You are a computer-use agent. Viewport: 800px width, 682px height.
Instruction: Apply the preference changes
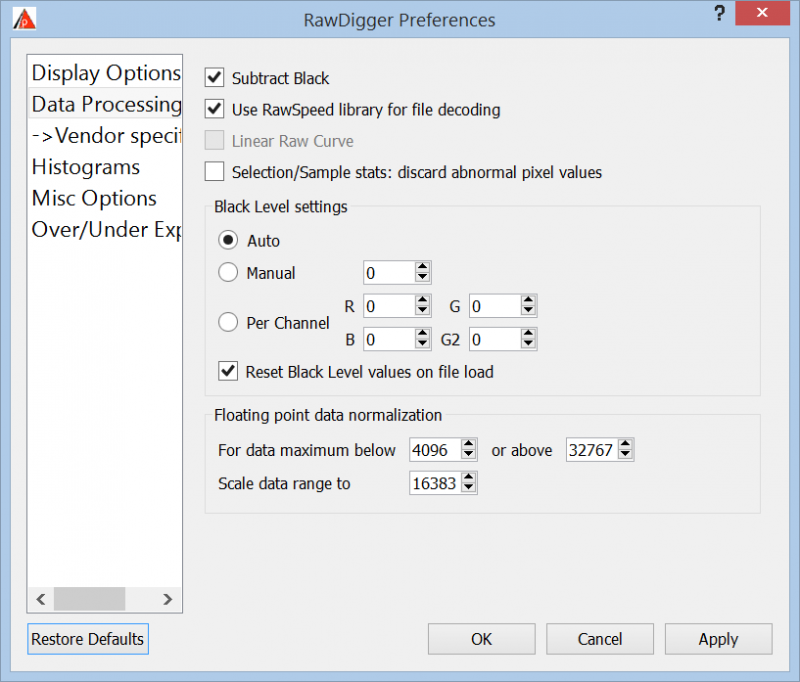718,639
